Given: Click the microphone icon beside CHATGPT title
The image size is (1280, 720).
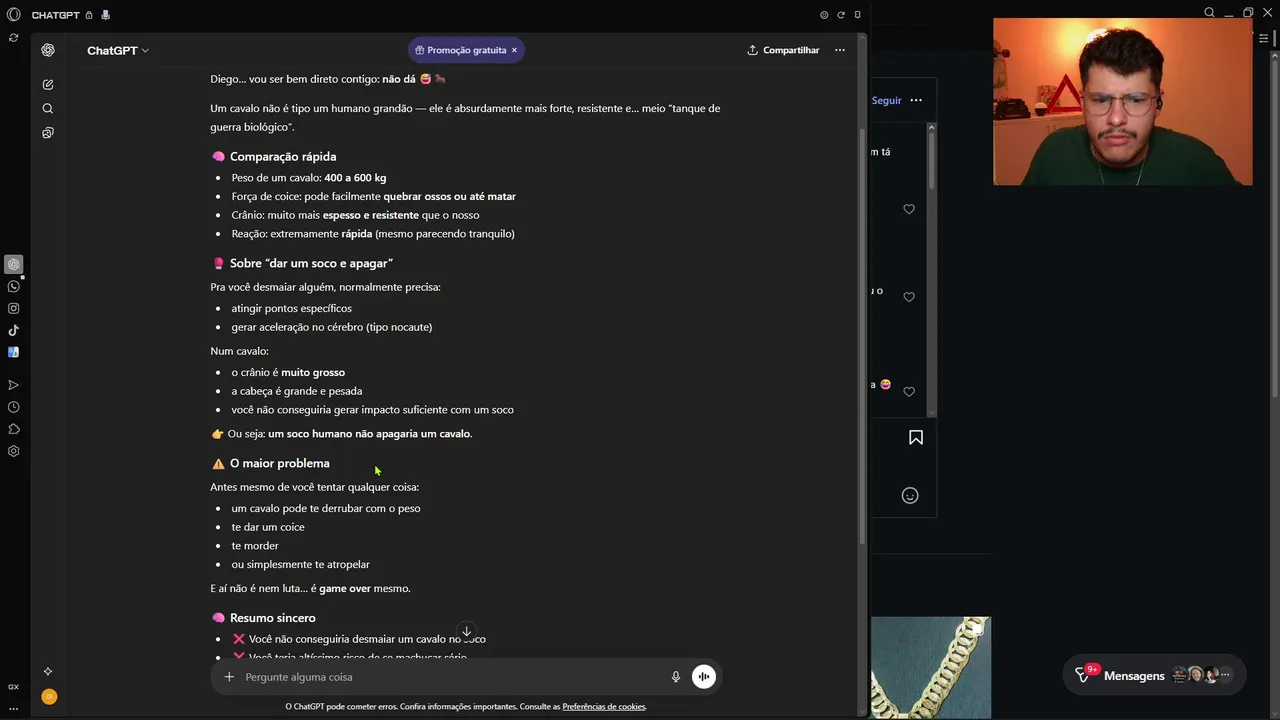Looking at the screenshot, I should pyautogui.click(x=106, y=16).
